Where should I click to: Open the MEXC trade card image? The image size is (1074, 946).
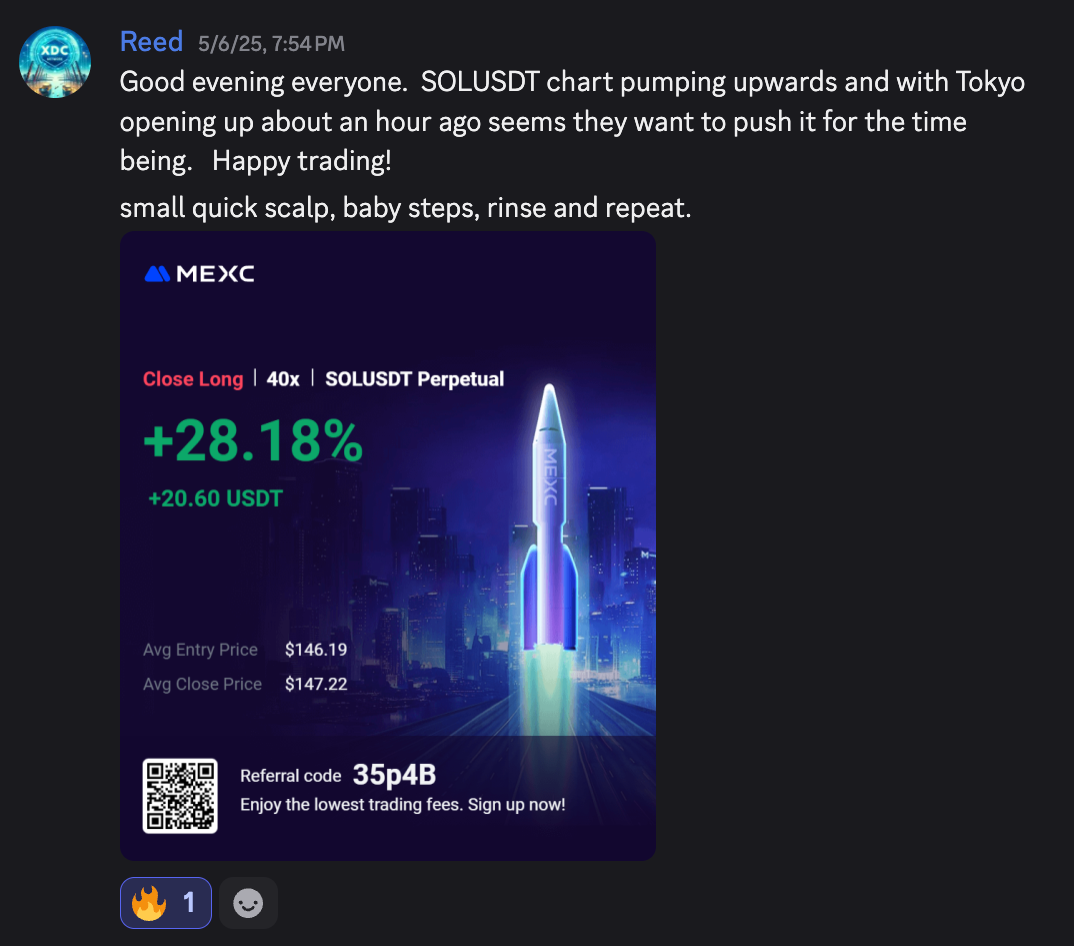(x=388, y=546)
